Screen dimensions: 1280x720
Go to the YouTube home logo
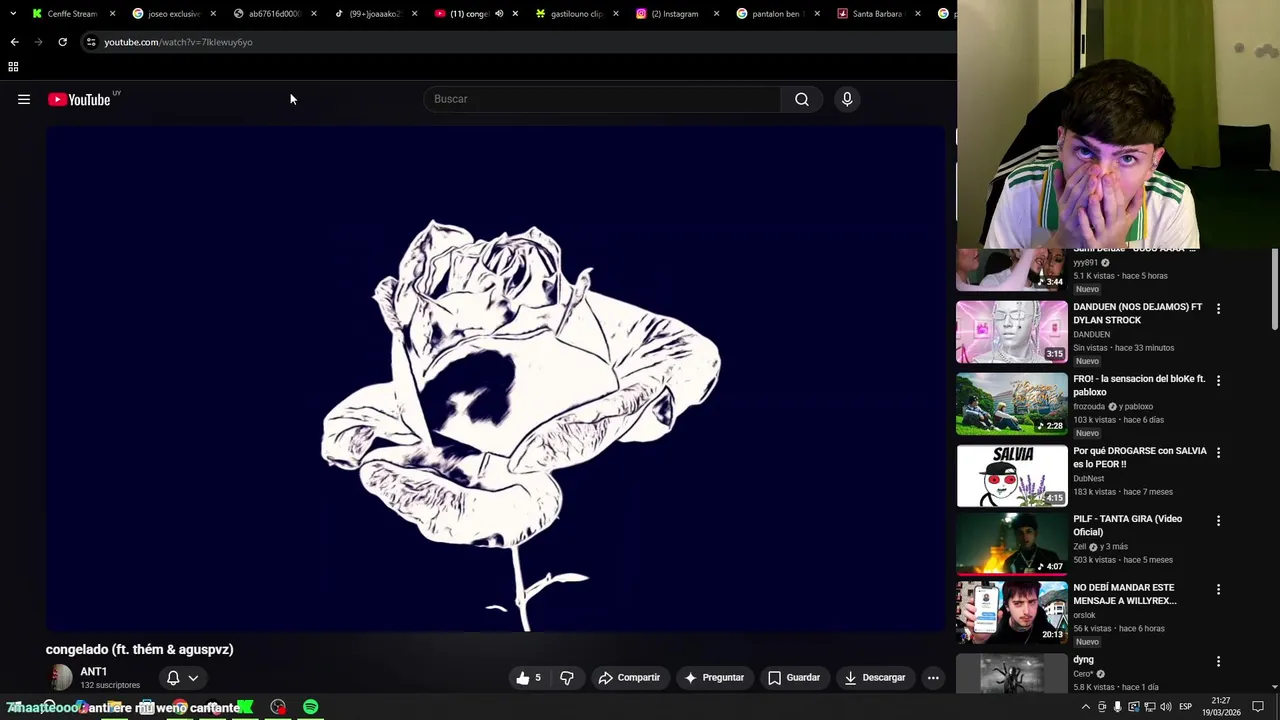(79, 99)
